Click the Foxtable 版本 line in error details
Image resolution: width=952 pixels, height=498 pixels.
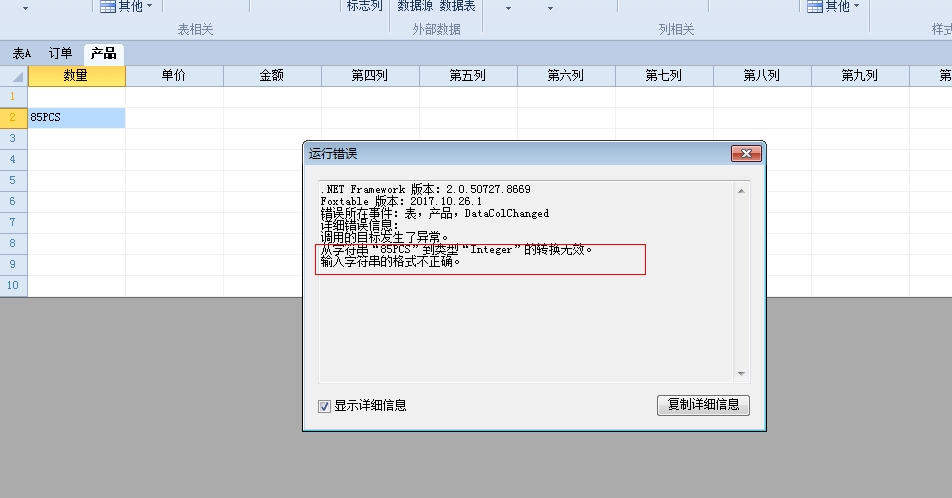pos(401,201)
